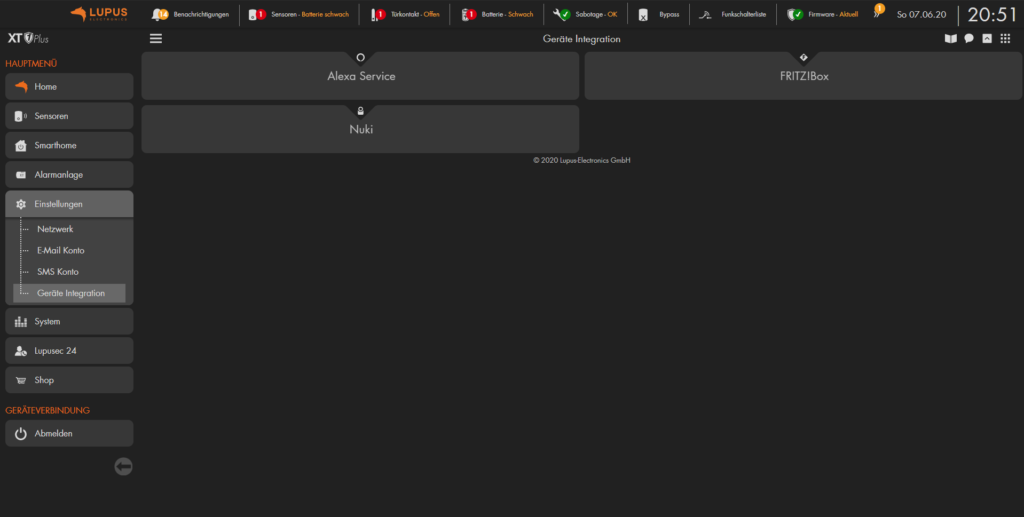Screen dimensions: 1024x517
Task: Click the Firmware shield status icon
Action: pyautogui.click(x=794, y=15)
